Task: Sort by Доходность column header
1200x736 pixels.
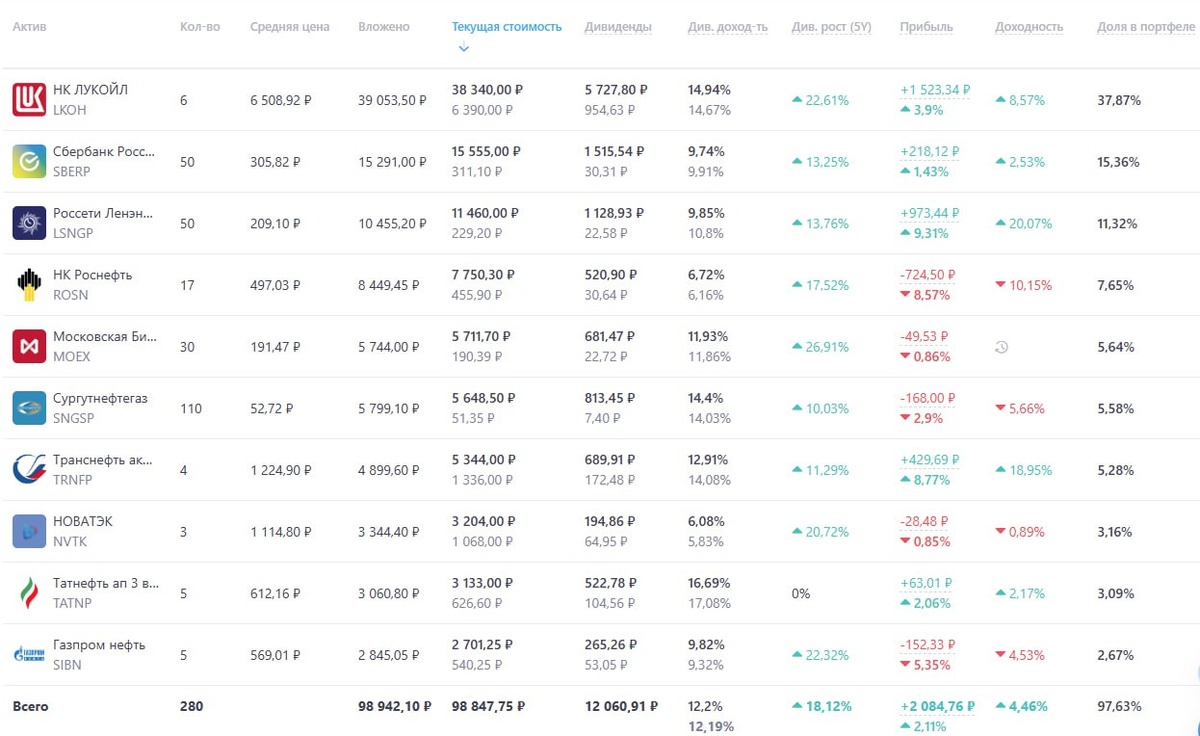Action: click(1029, 27)
